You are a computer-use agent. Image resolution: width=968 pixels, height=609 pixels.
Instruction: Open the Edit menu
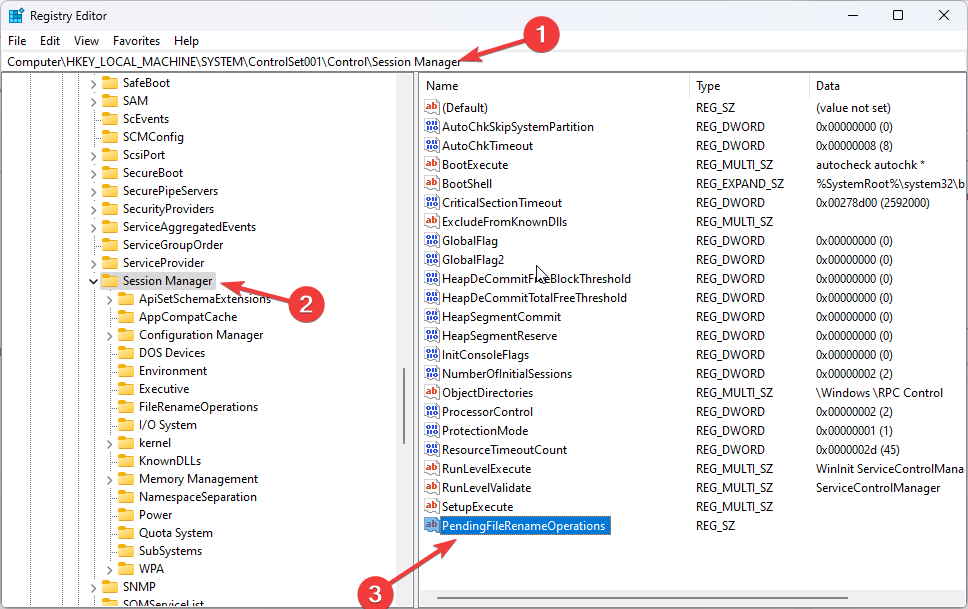[x=50, y=41]
